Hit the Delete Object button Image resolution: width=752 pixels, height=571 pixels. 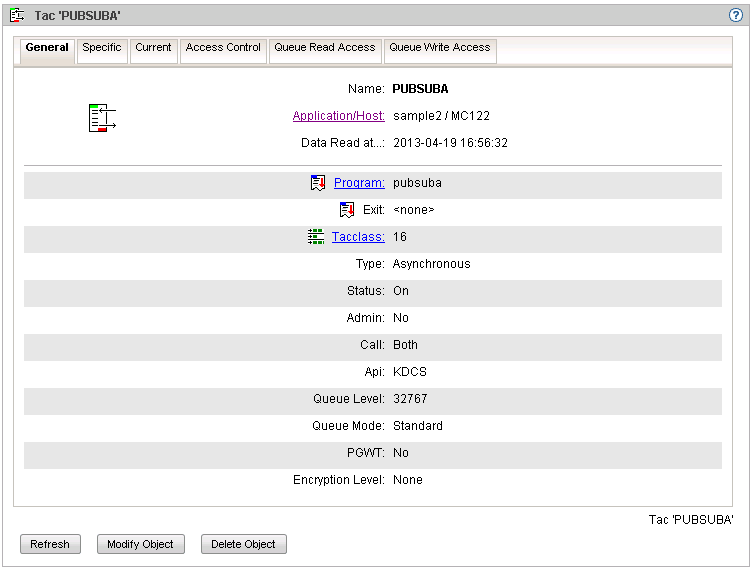[244, 544]
